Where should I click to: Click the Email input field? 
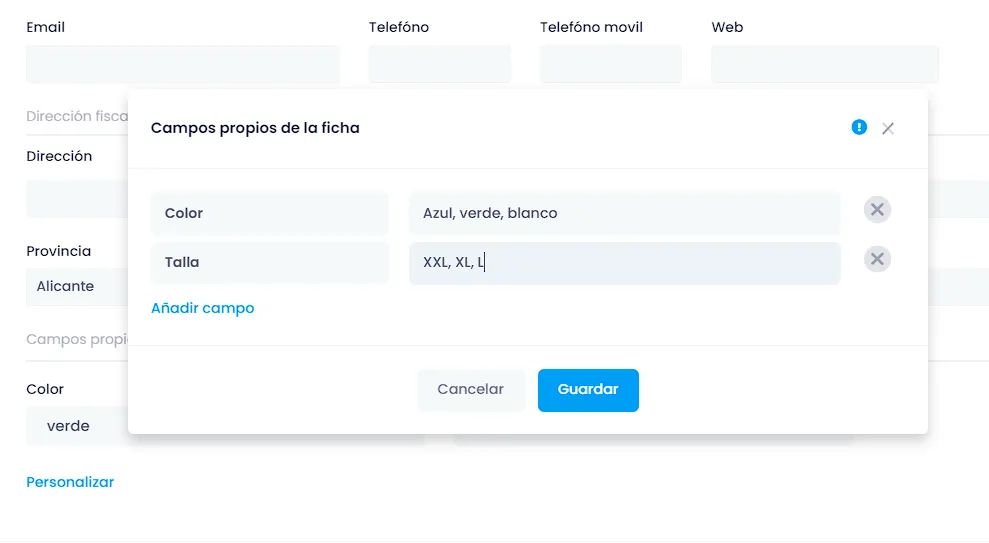pyautogui.click(x=183, y=64)
